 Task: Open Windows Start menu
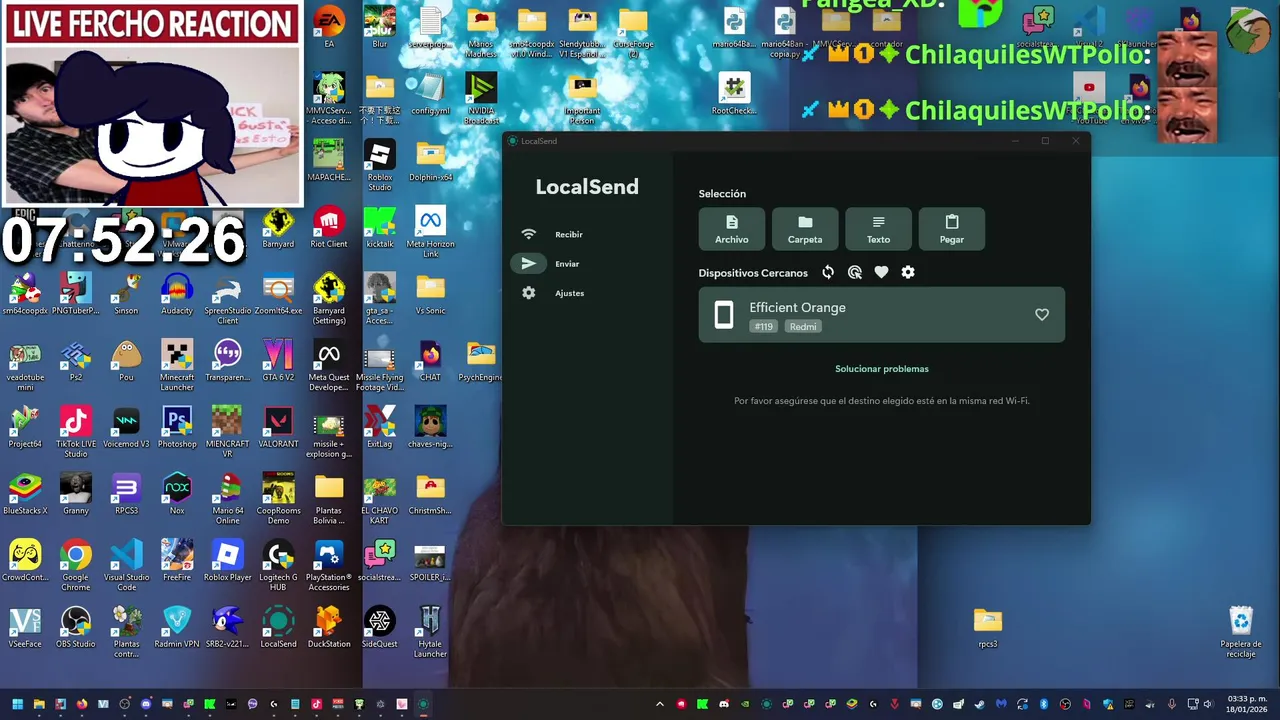[x=17, y=704]
